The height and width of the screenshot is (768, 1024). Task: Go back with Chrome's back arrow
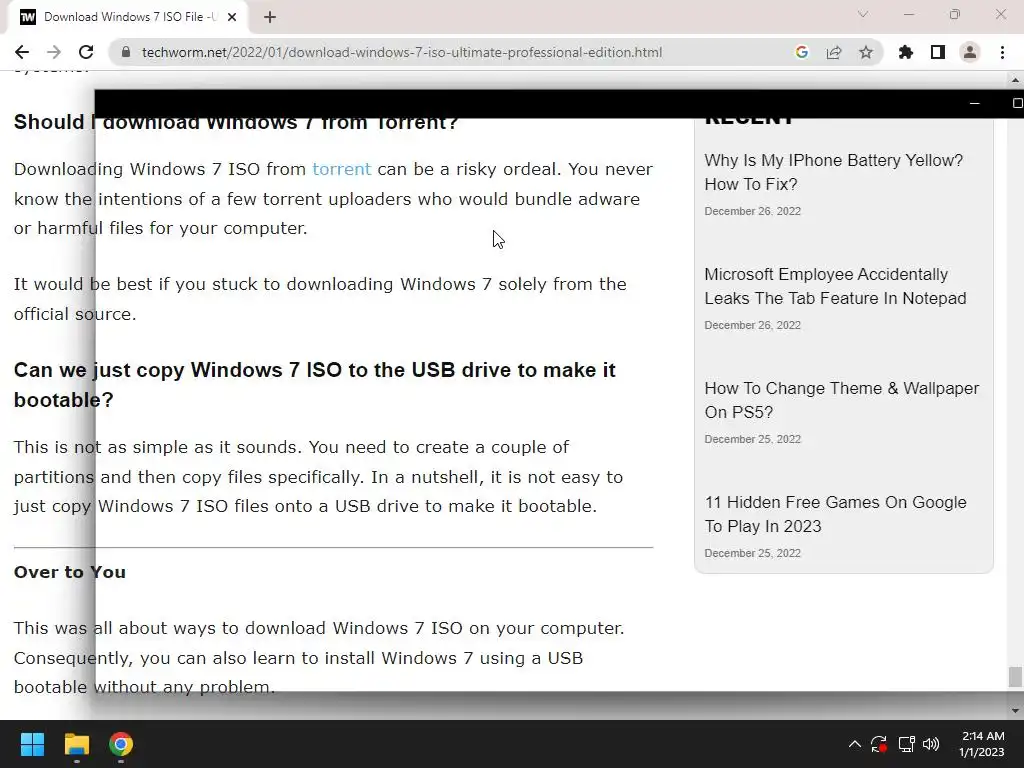22,52
